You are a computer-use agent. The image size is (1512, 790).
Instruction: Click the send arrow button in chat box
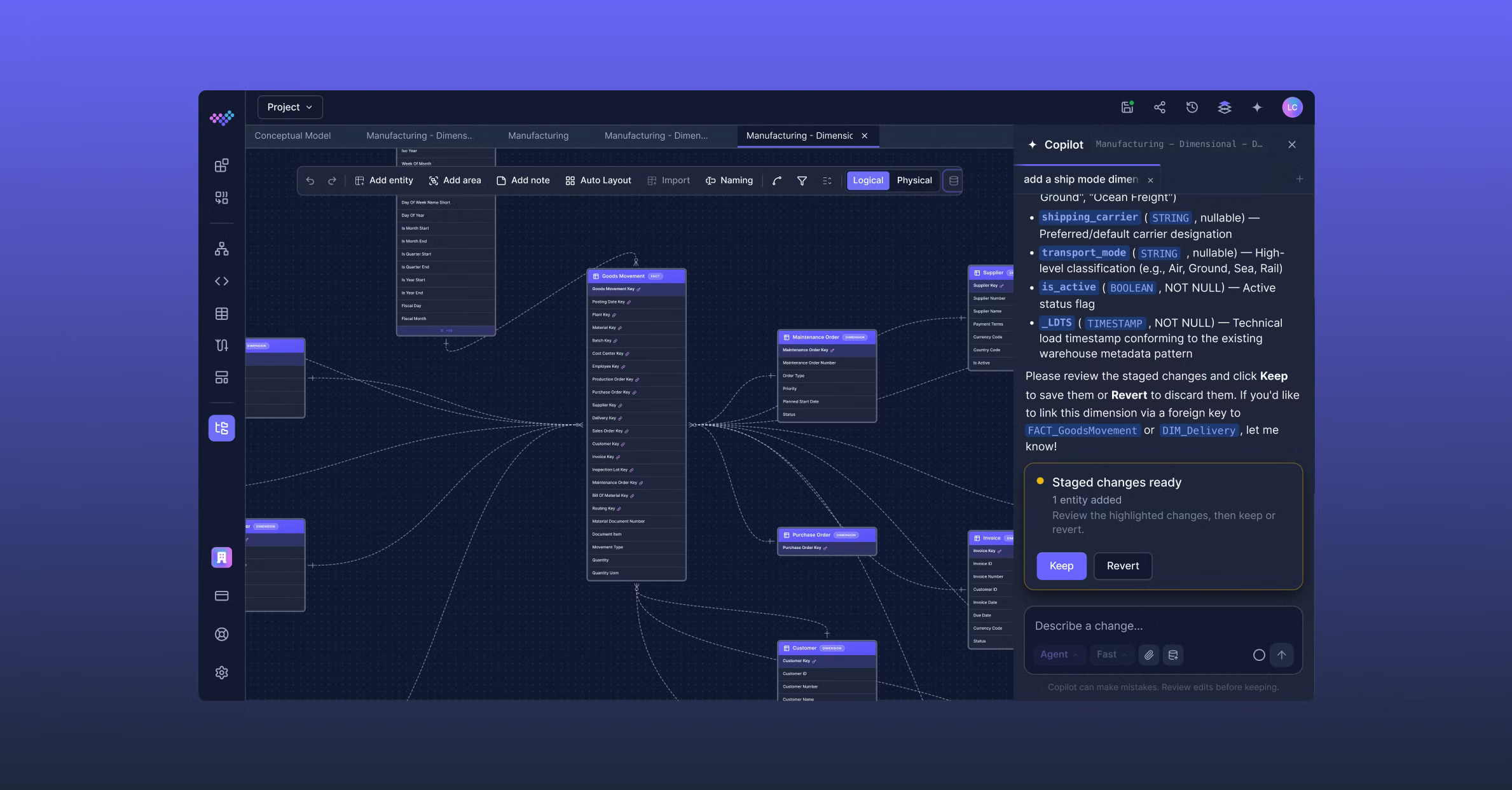pyautogui.click(x=1282, y=655)
